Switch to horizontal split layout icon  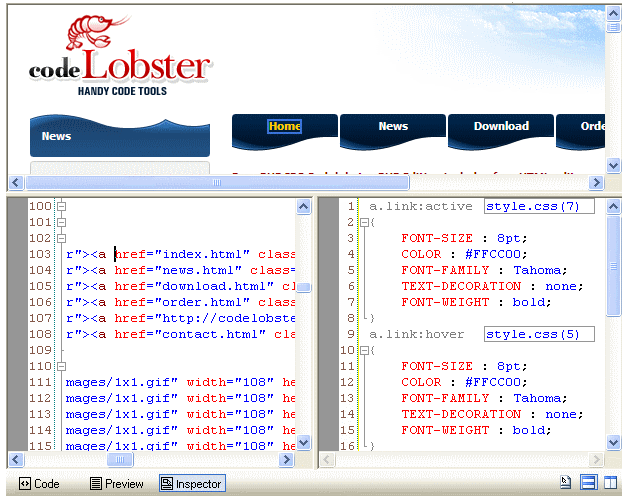click(x=588, y=483)
